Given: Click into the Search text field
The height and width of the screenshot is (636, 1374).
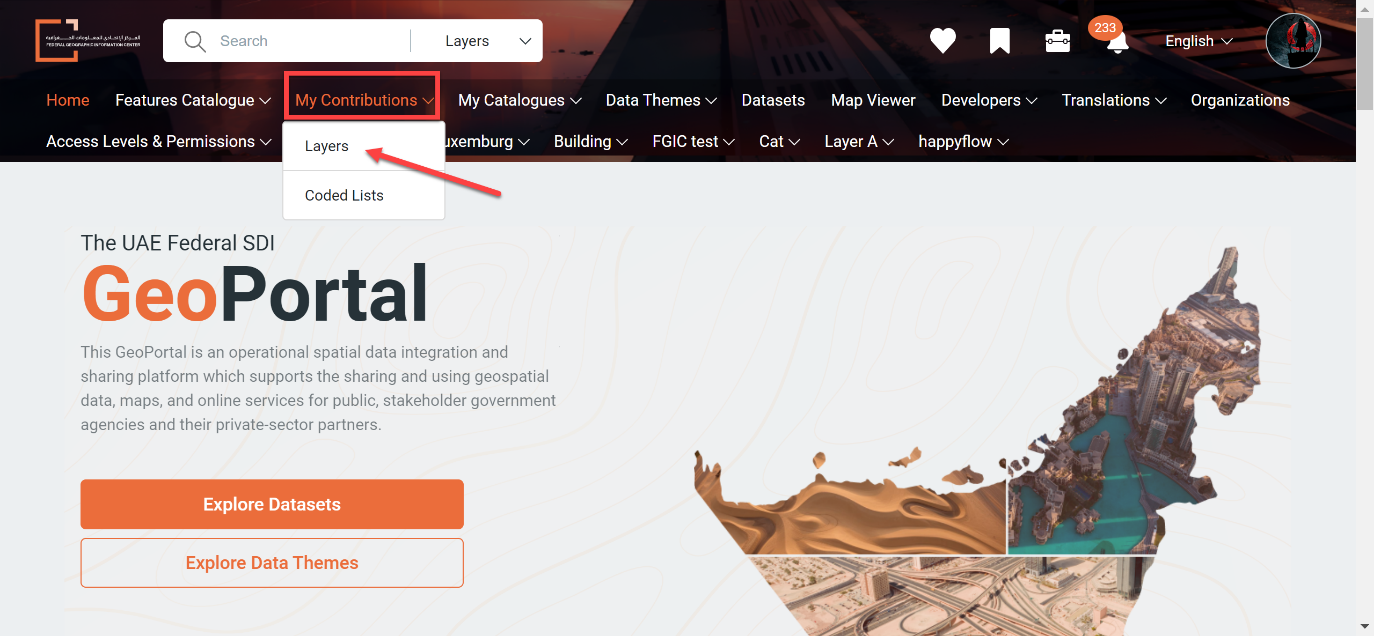Looking at the screenshot, I should point(310,41).
